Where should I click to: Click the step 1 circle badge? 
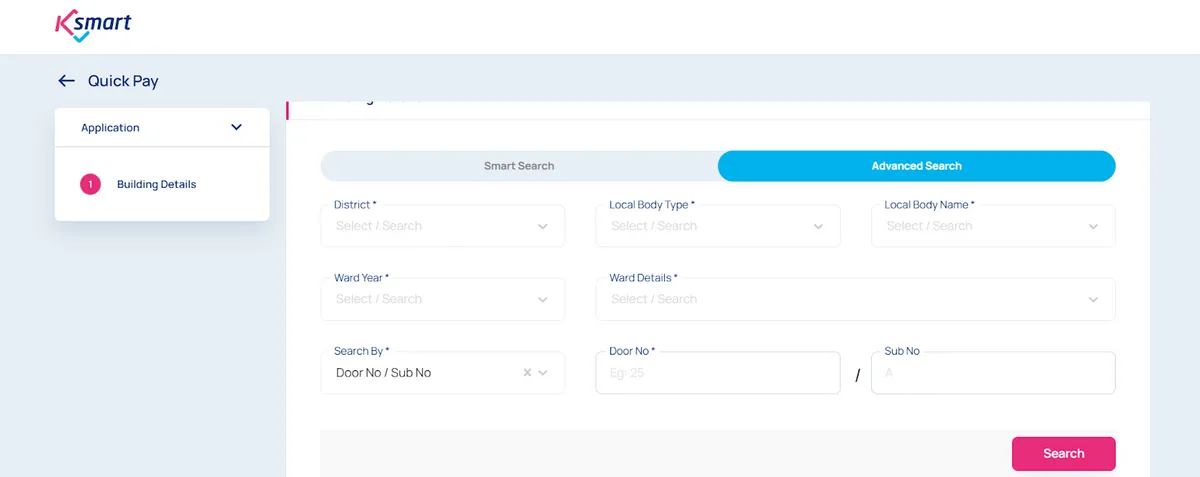[x=90, y=184]
